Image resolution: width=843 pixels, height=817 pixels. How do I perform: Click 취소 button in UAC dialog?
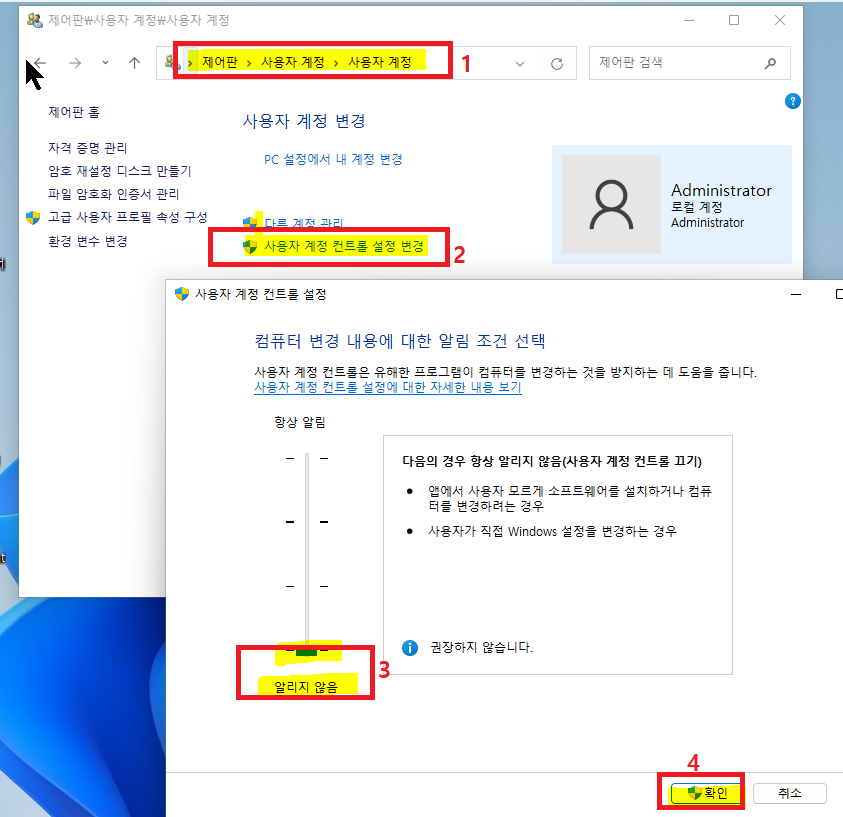(790, 793)
